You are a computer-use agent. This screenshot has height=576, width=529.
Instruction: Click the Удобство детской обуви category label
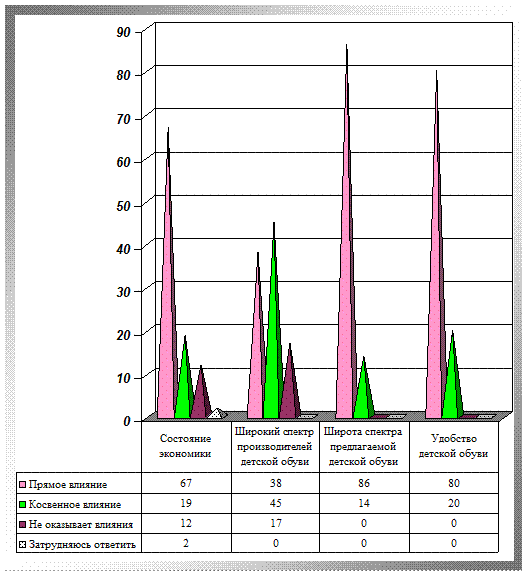[x=453, y=446]
